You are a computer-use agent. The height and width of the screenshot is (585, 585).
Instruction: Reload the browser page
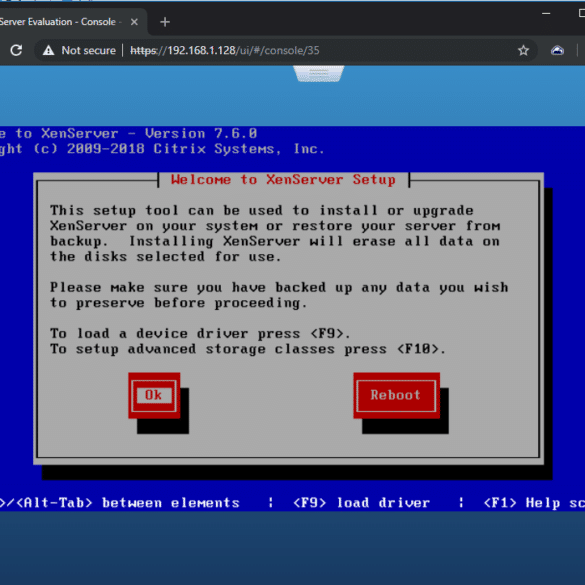click(x=16, y=50)
